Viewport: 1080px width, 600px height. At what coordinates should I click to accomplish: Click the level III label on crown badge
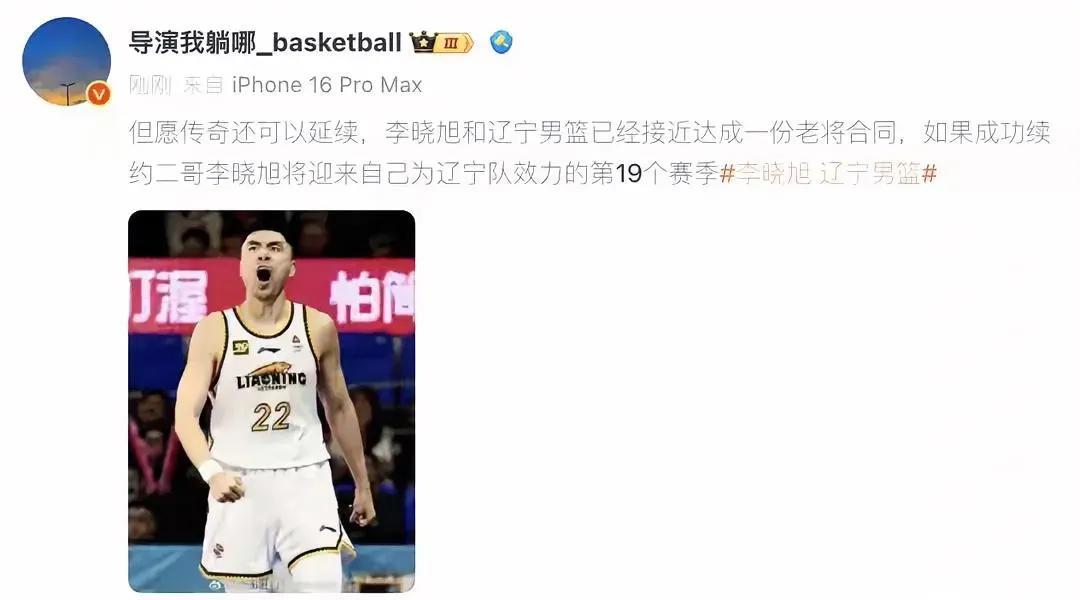click(x=452, y=43)
